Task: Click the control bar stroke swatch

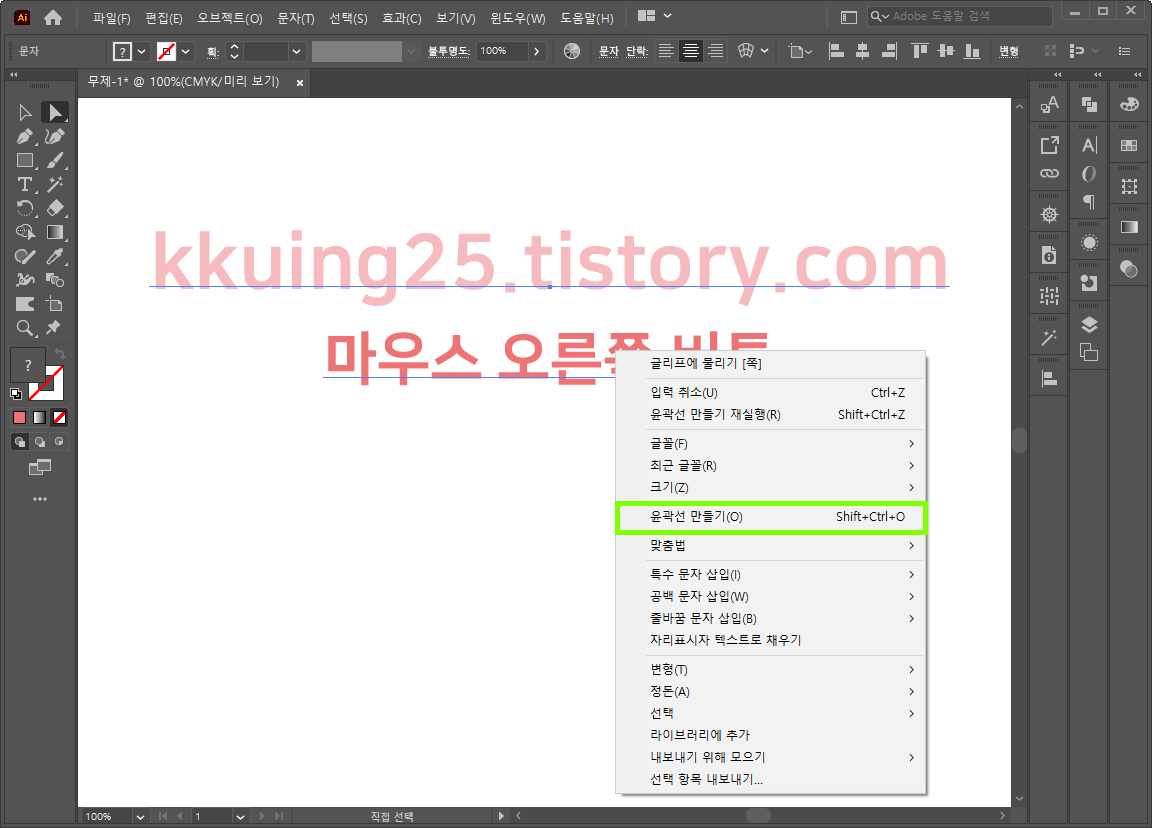Action: 167,51
